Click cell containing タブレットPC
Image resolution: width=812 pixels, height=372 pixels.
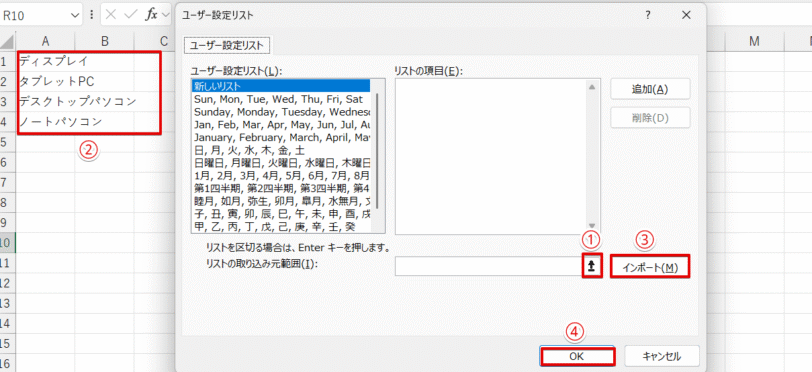[x=46, y=81]
